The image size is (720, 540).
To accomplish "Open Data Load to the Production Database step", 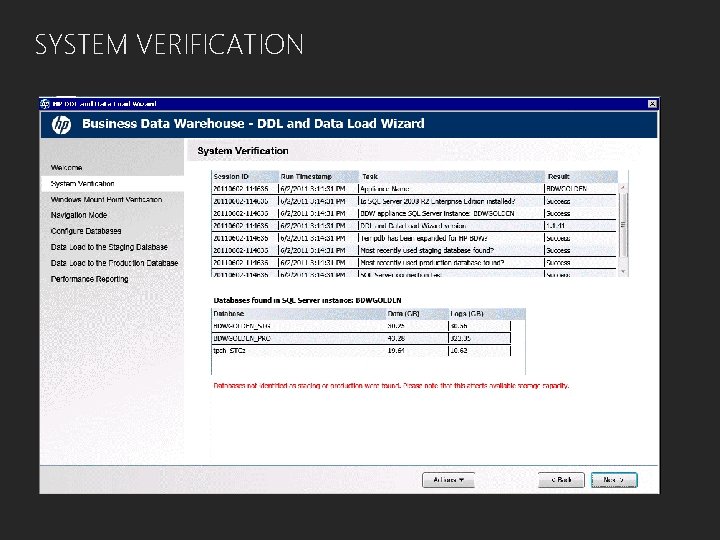I will click(x=114, y=263).
